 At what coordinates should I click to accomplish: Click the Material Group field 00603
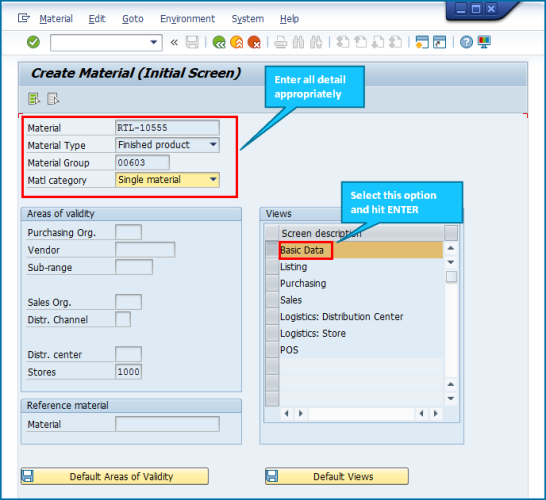tap(142, 163)
